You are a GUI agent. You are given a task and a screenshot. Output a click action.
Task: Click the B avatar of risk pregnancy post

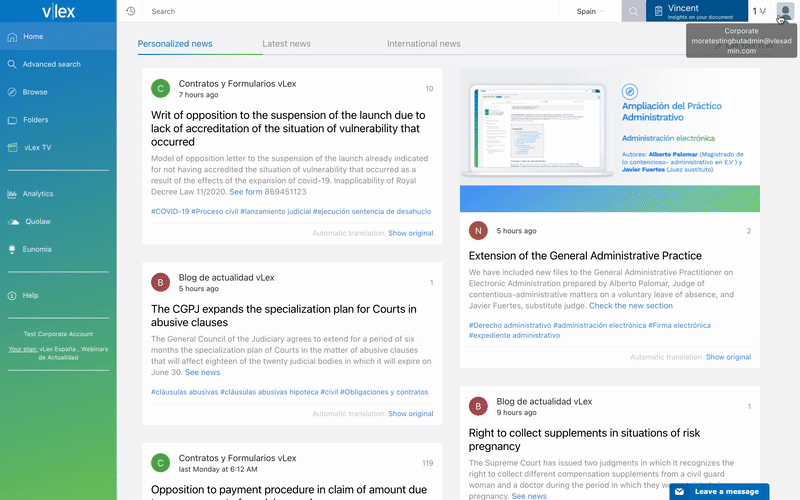tap(478, 407)
